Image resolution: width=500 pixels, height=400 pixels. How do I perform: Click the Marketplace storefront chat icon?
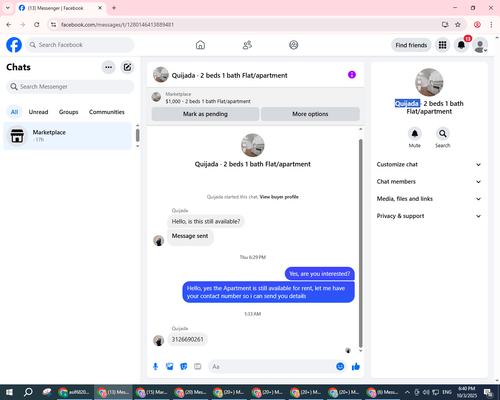point(17,136)
